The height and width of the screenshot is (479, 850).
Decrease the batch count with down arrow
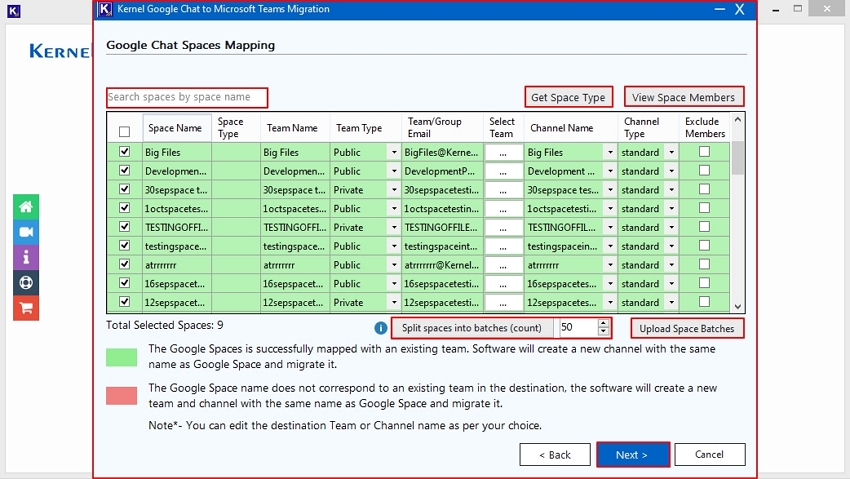pos(603,332)
